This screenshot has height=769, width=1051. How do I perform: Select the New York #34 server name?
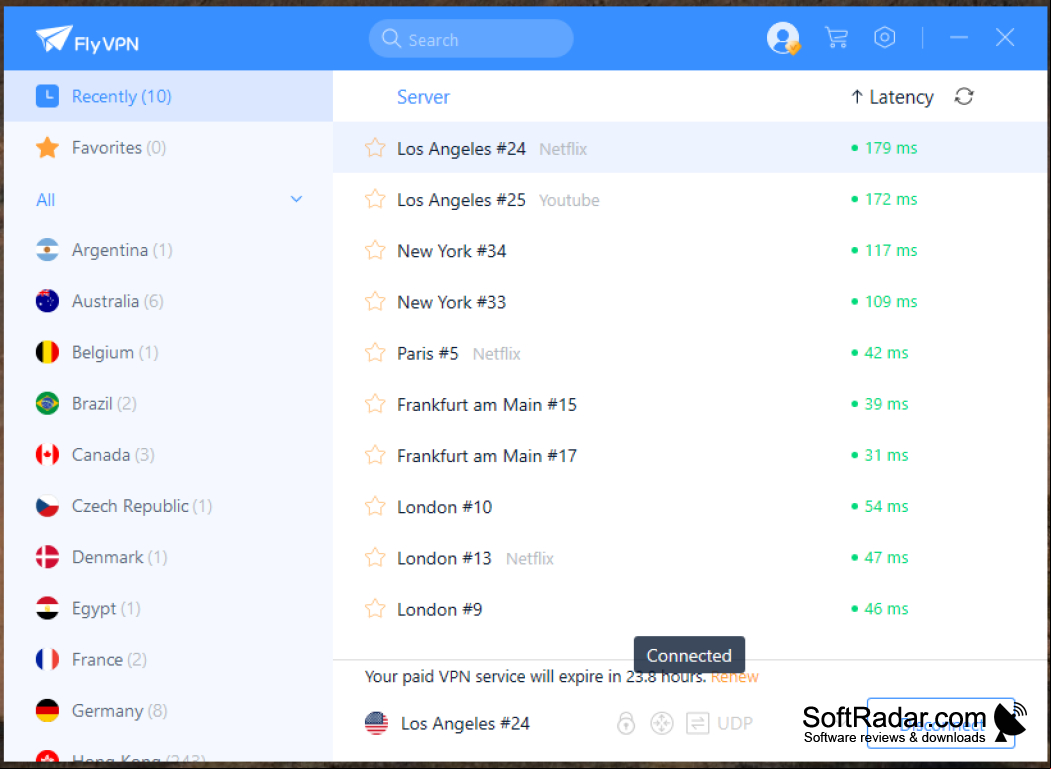(452, 251)
